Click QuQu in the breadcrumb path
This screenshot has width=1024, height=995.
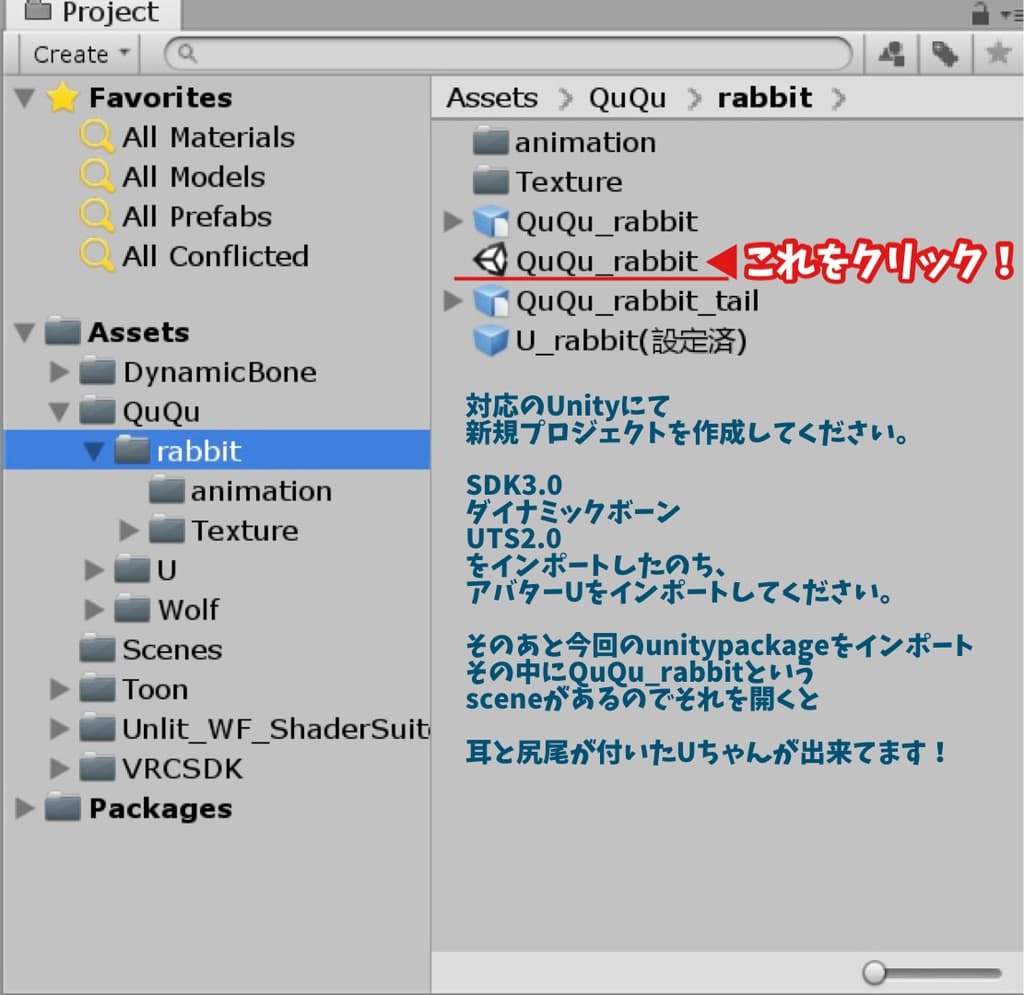[628, 99]
